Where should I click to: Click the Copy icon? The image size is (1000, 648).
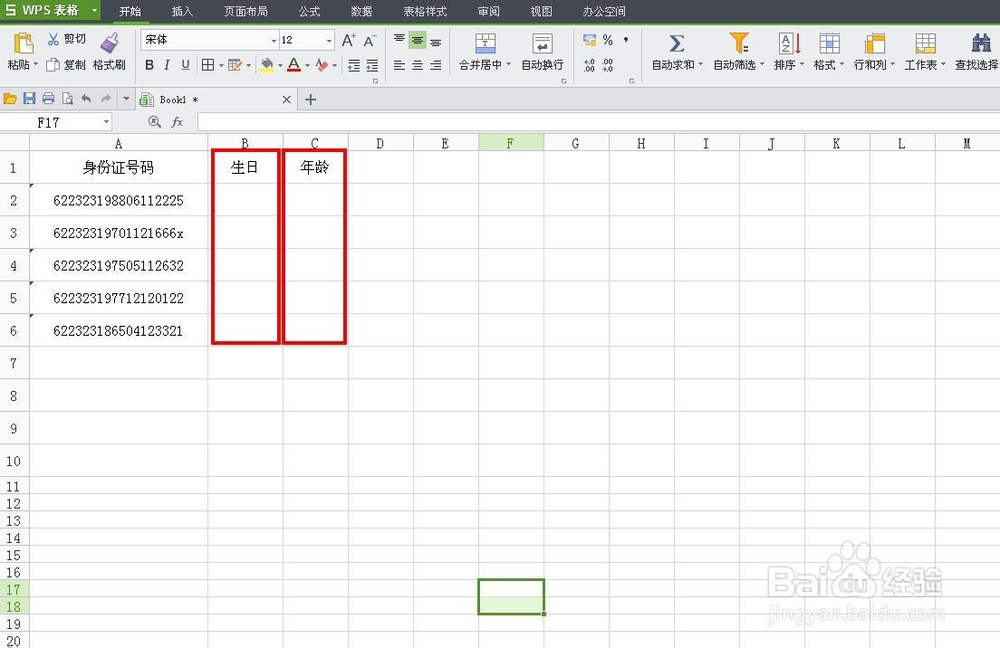[x=53, y=64]
